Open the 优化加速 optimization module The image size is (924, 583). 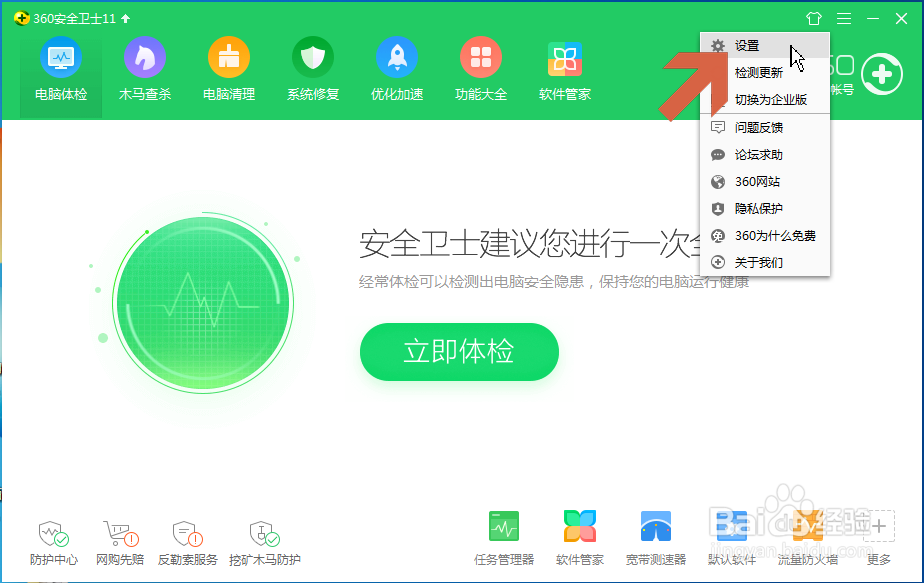(397, 71)
